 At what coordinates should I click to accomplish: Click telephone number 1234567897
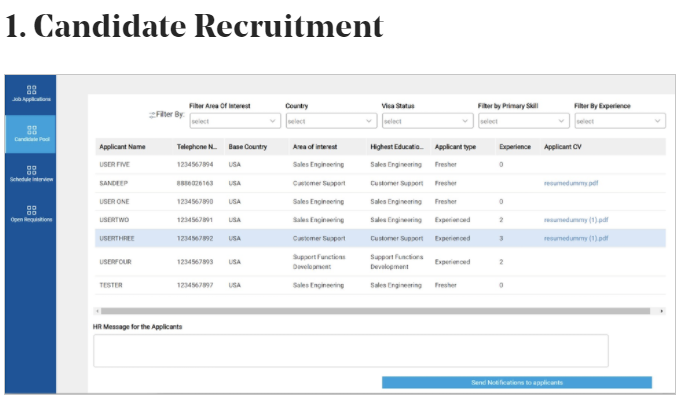[195, 285]
